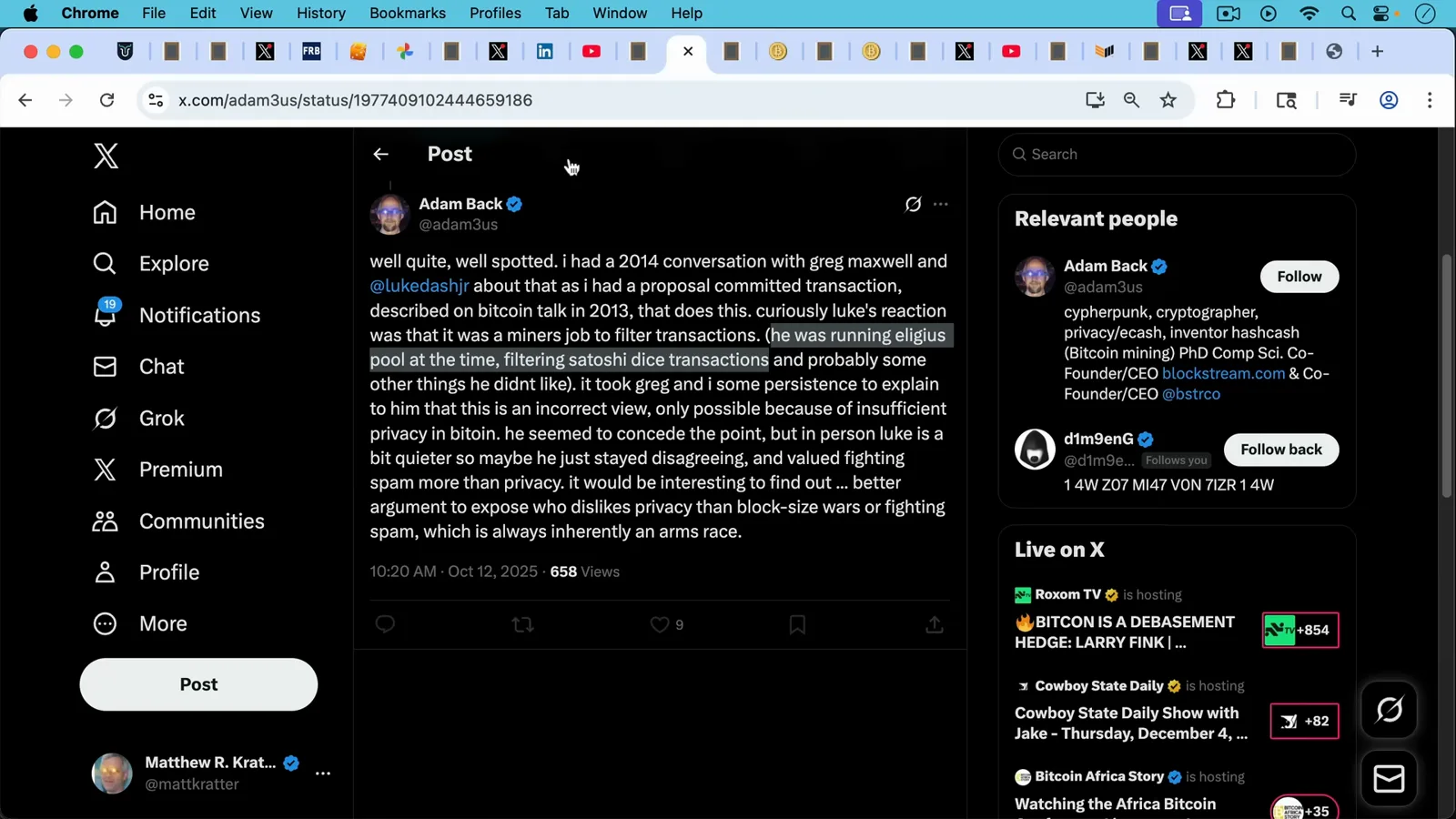This screenshot has height=819, width=1456.
Task: Open Grok icon beside Adam Back's name
Action: point(913,204)
